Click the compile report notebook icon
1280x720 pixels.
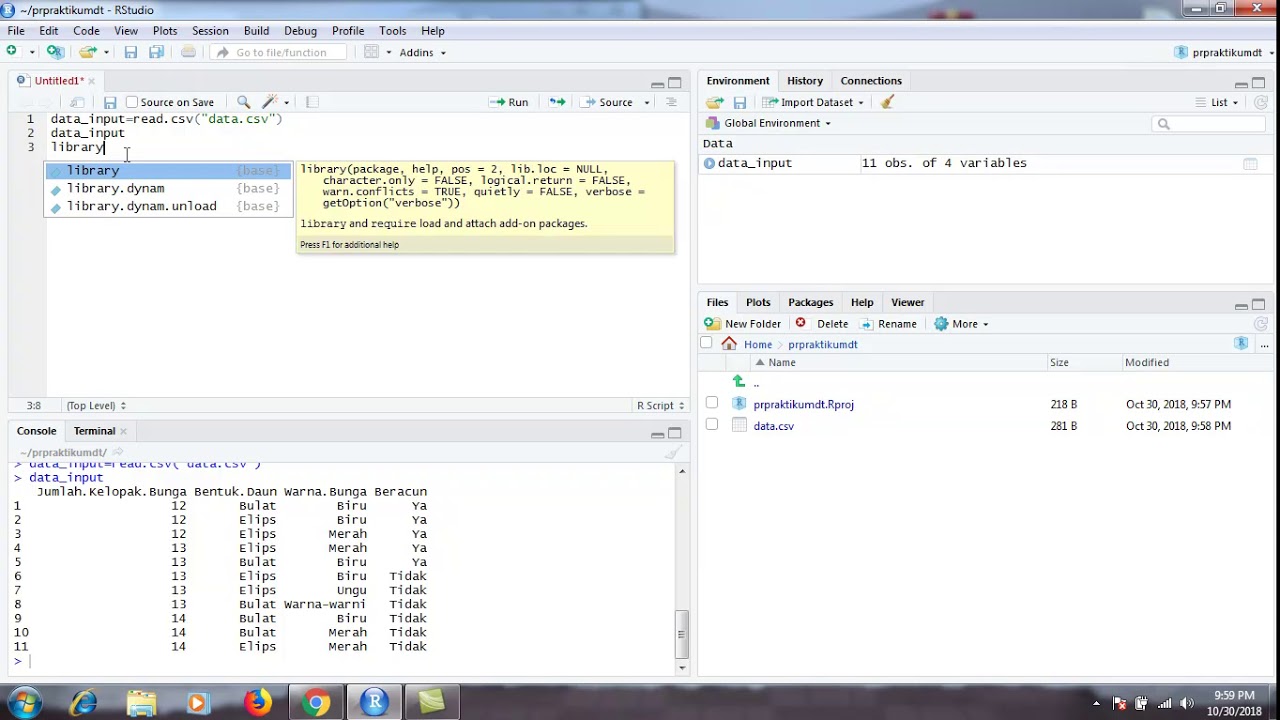coord(312,102)
